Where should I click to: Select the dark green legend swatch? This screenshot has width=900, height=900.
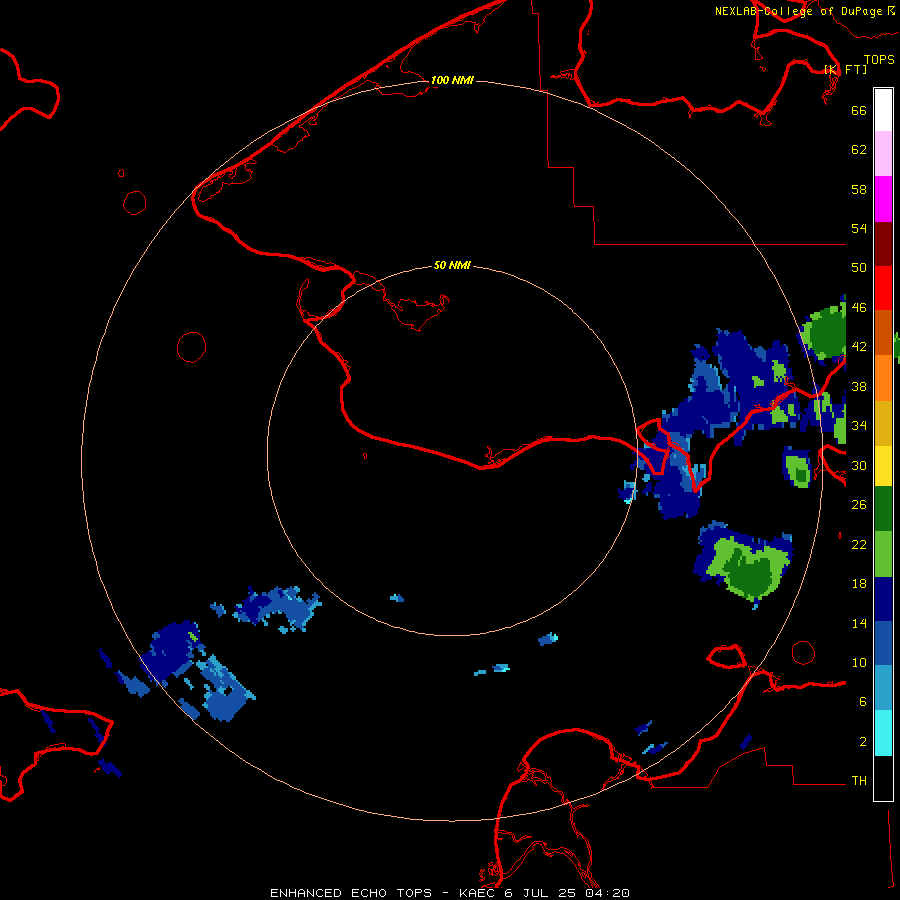[883, 509]
